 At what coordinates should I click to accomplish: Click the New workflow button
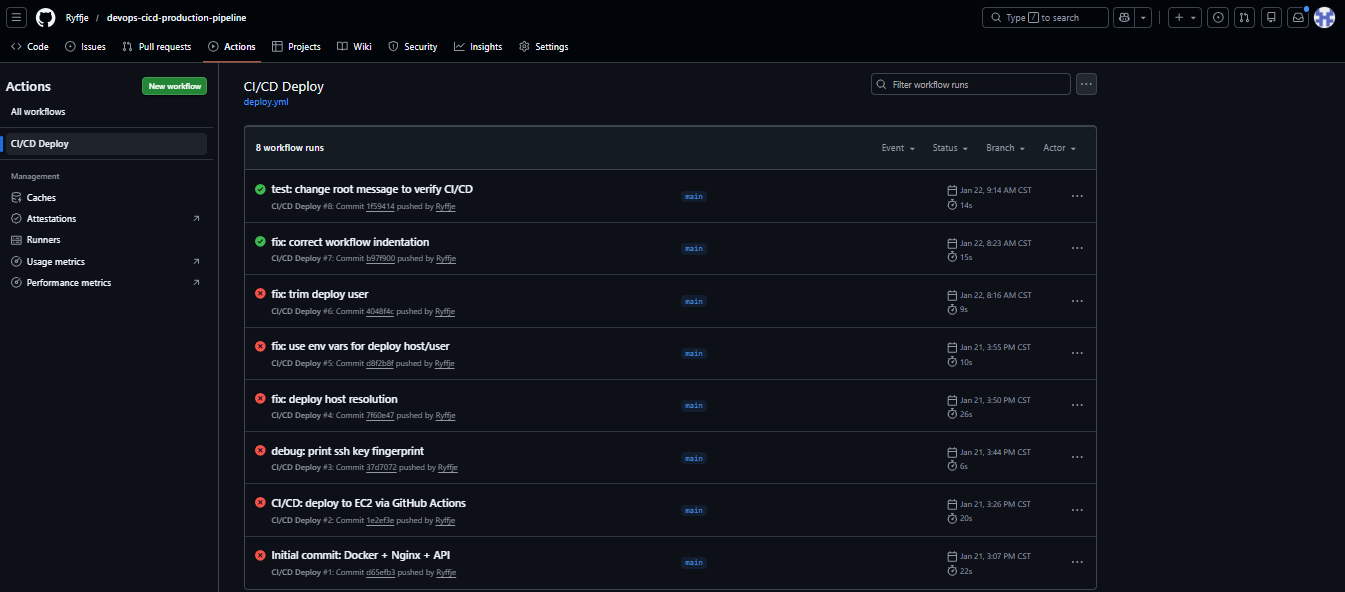pos(174,87)
